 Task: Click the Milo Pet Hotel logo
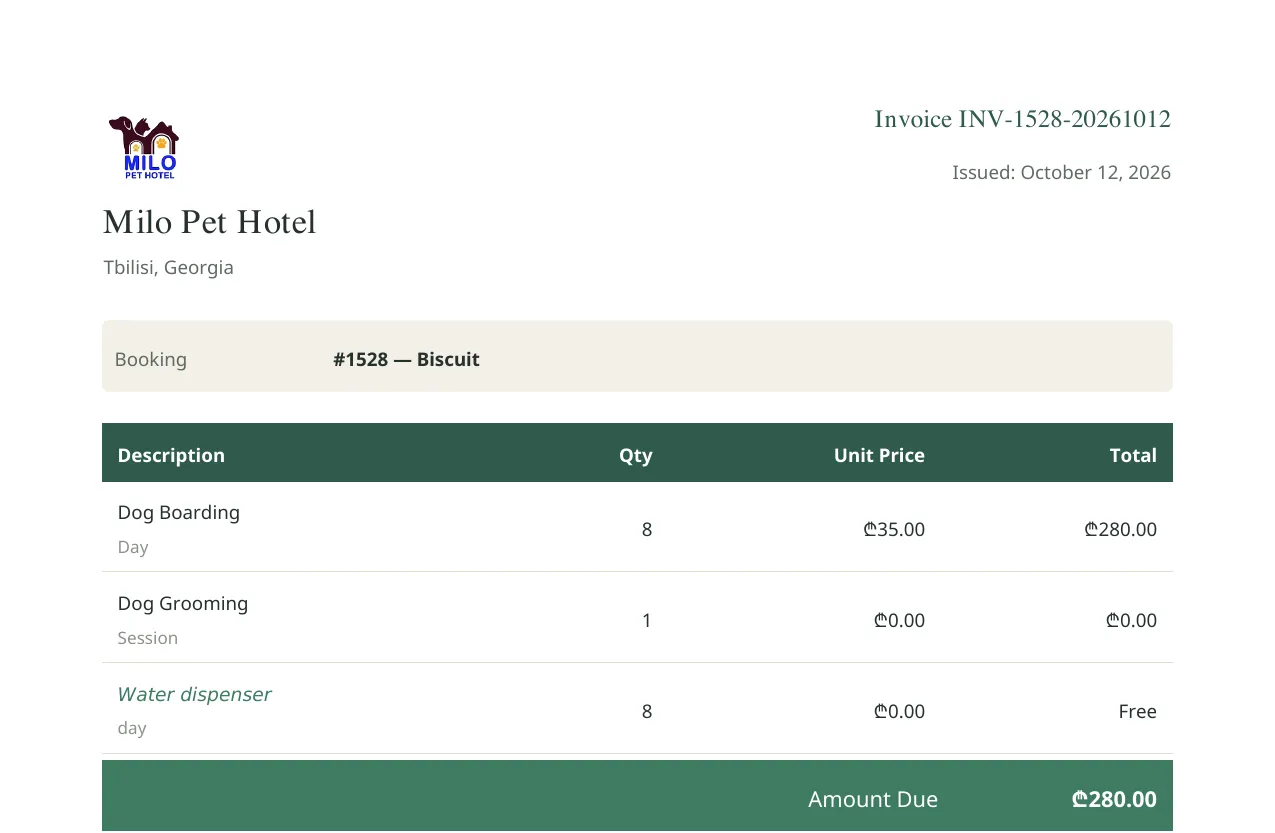point(143,148)
